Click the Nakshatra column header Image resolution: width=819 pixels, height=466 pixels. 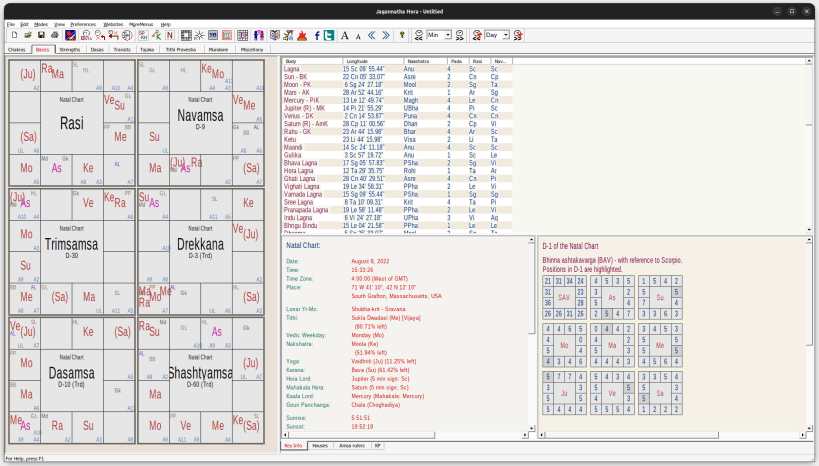pyautogui.click(x=425, y=61)
